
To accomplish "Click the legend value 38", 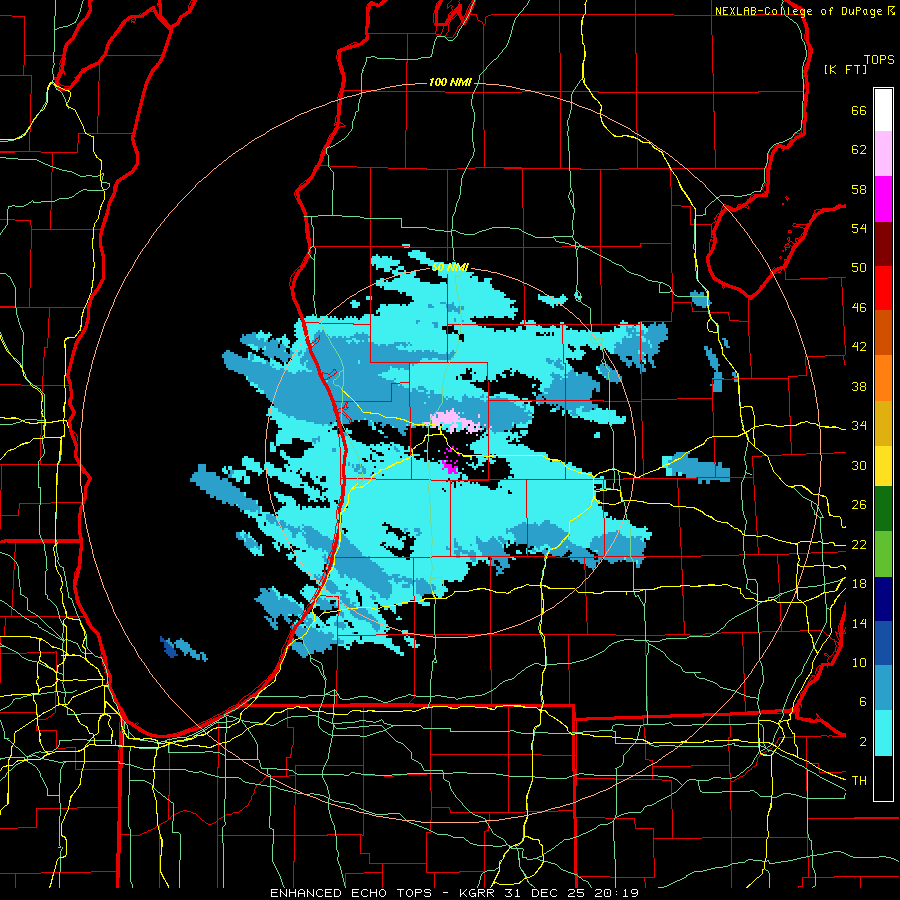I will point(859,386).
